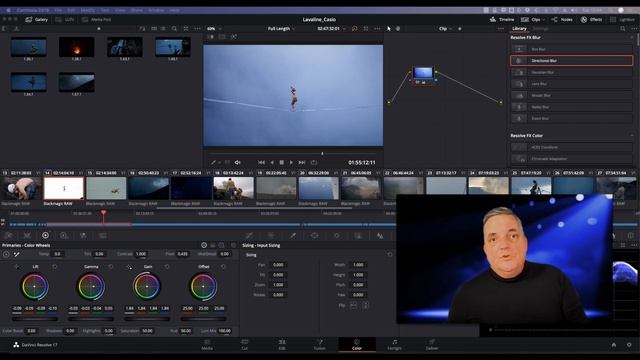Click the search icon in gallery toolbar

(x=174, y=29)
